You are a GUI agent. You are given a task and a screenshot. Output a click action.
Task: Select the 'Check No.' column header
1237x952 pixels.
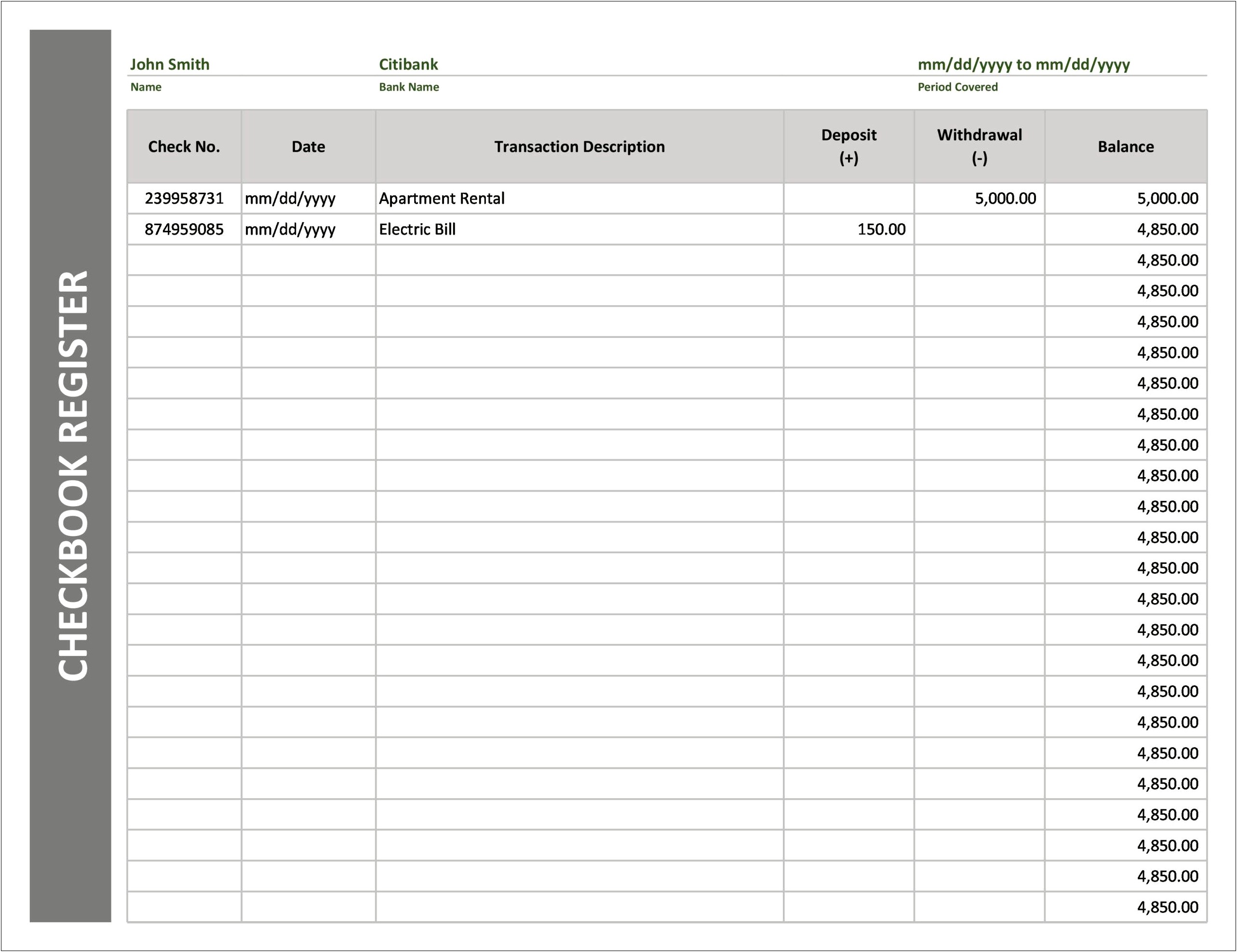point(184,147)
